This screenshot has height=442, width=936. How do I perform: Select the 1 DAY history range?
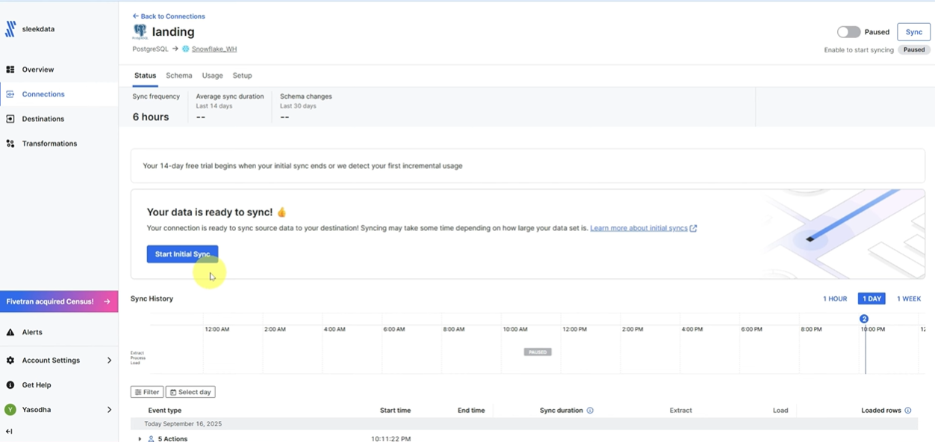(x=872, y=299)
